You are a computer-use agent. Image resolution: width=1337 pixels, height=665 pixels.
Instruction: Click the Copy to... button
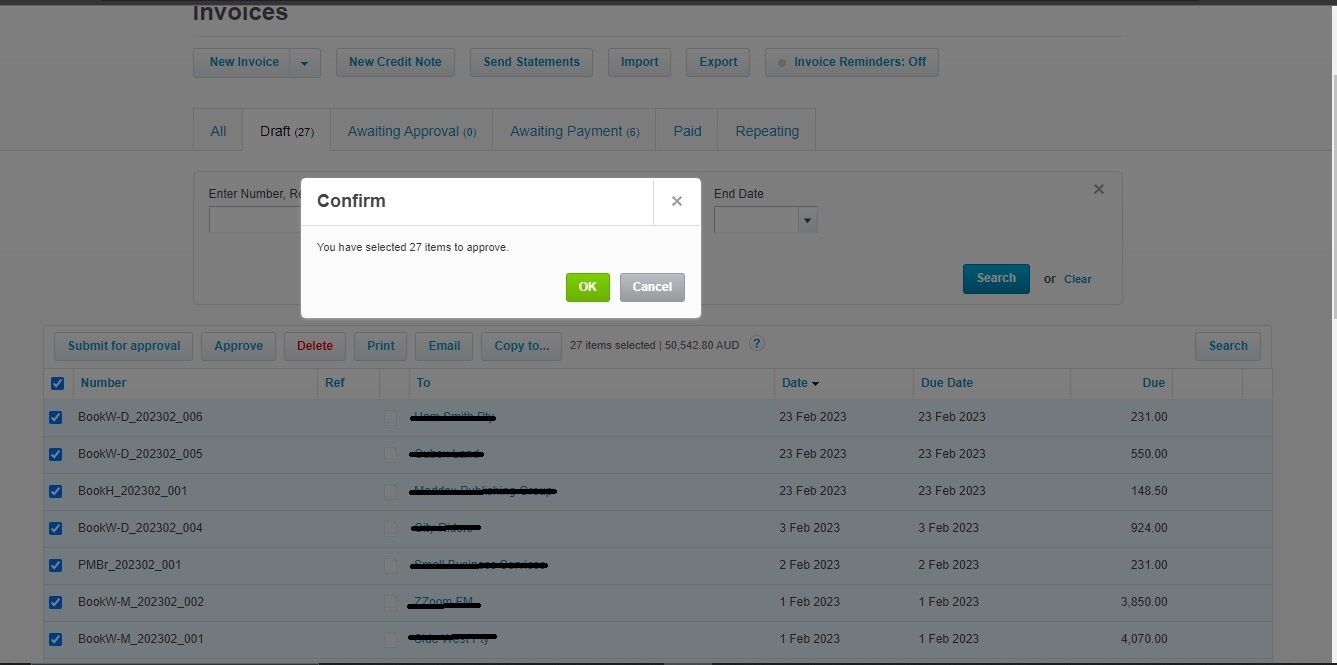coord(521,346)
